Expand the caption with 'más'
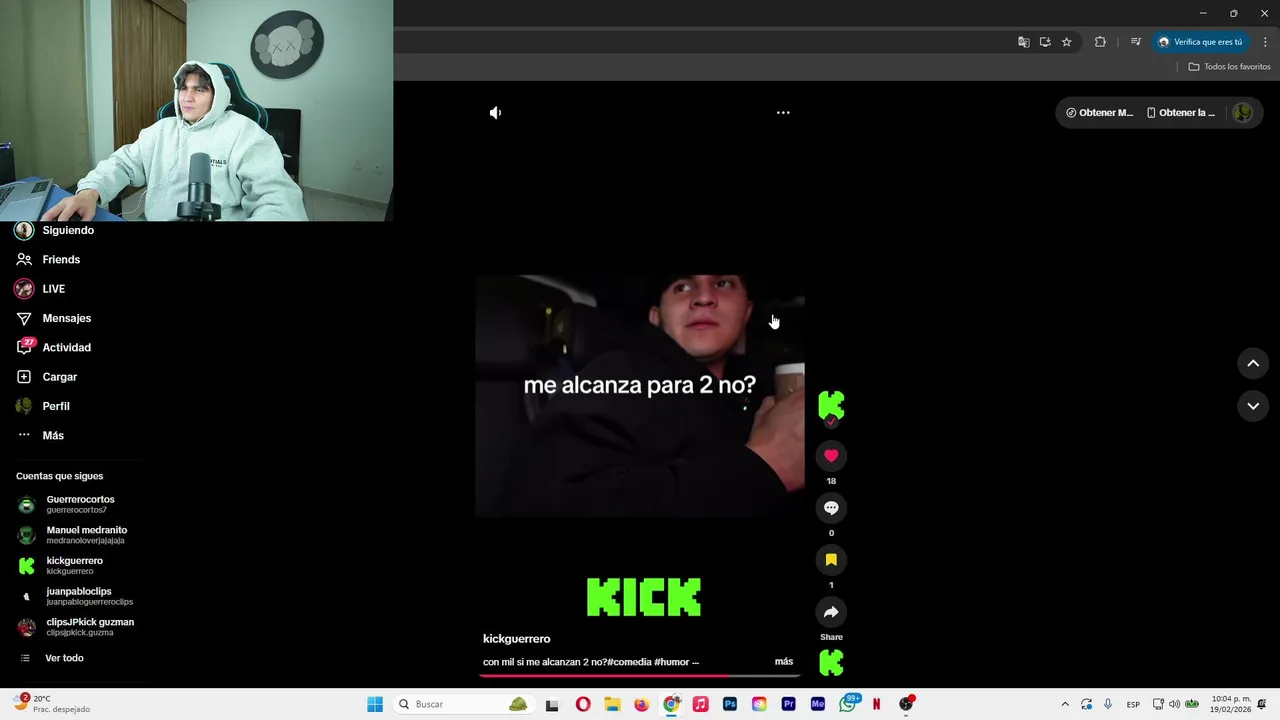 point(784,661)
